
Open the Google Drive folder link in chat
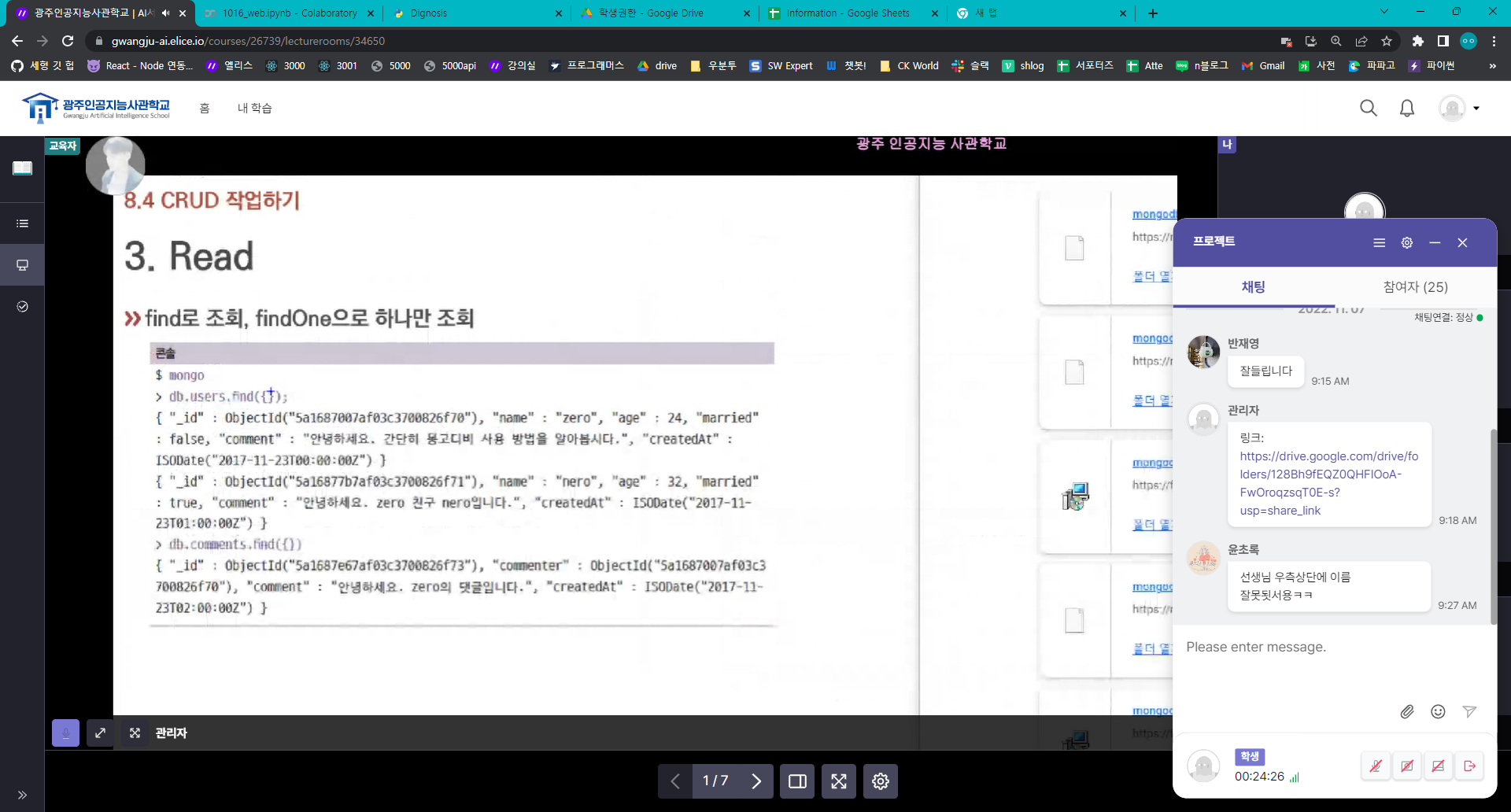pyautogui.click(x=1329, y=483)
